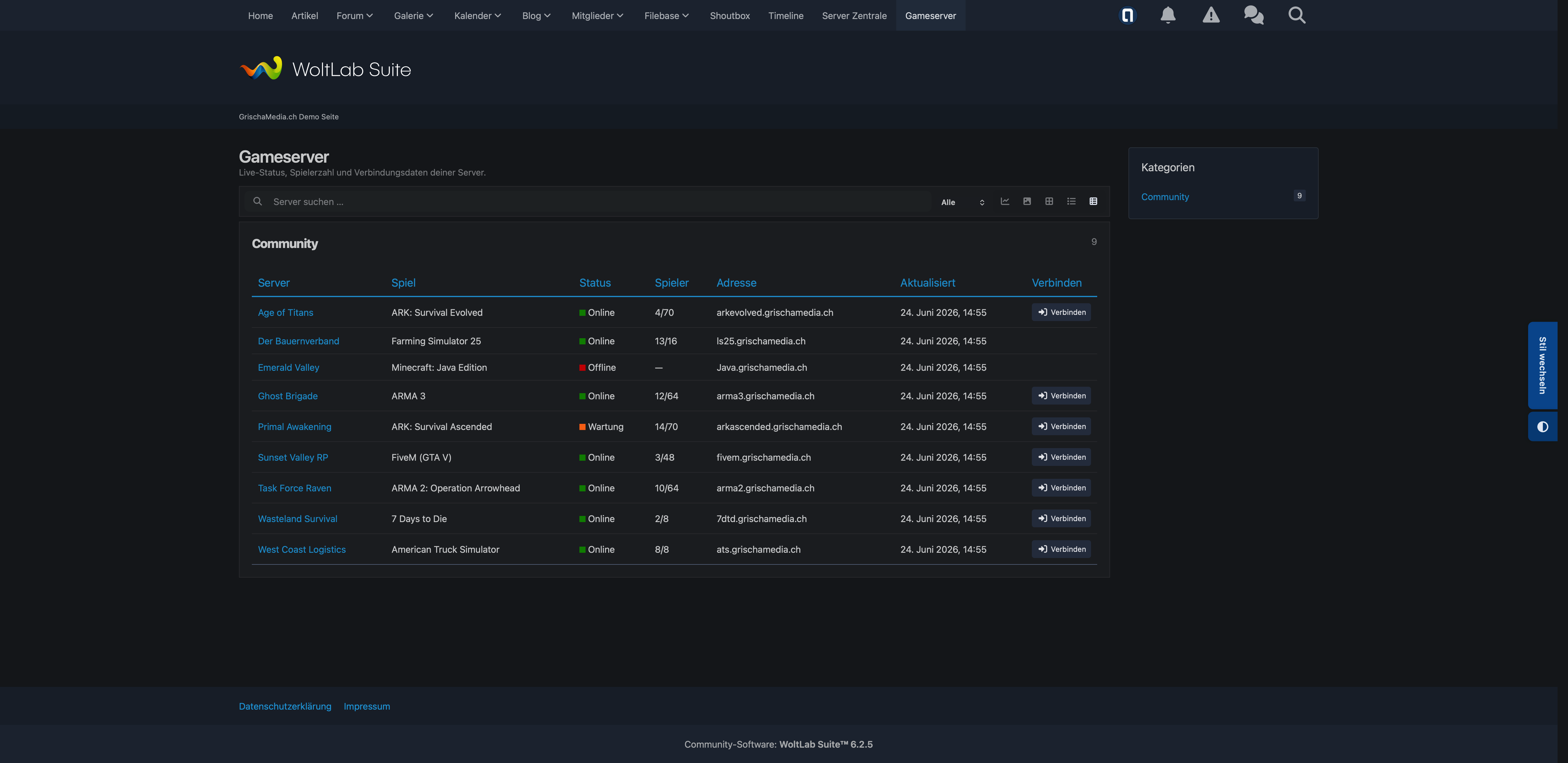This screenshot has height=763, width=1568.
Task: Open the Wasteland Survival server link
Action: [x=298, y=519]
